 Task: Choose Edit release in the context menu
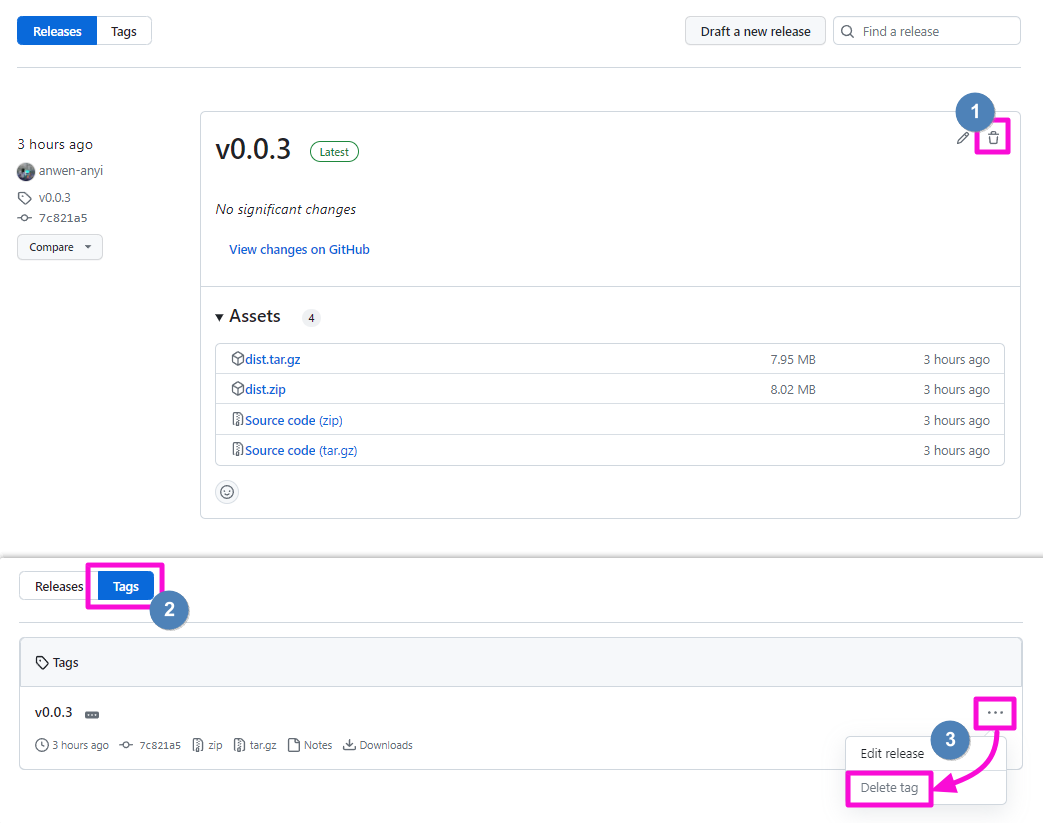point(892,754)
